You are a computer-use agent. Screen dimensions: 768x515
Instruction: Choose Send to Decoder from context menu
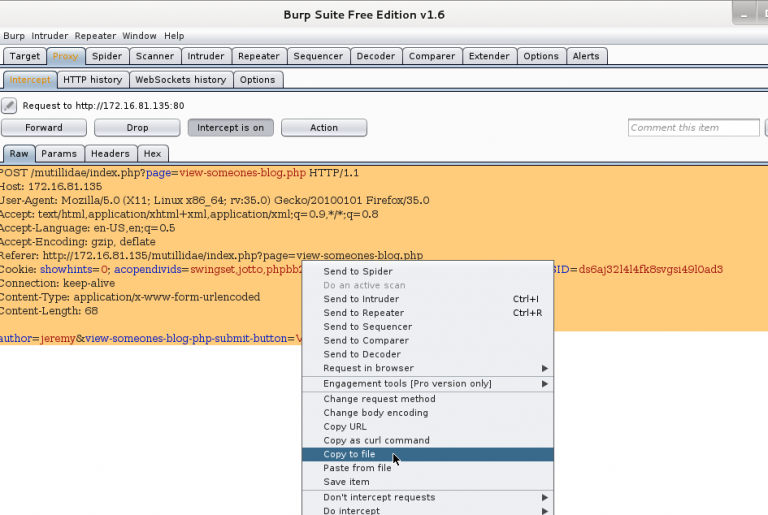428,354
